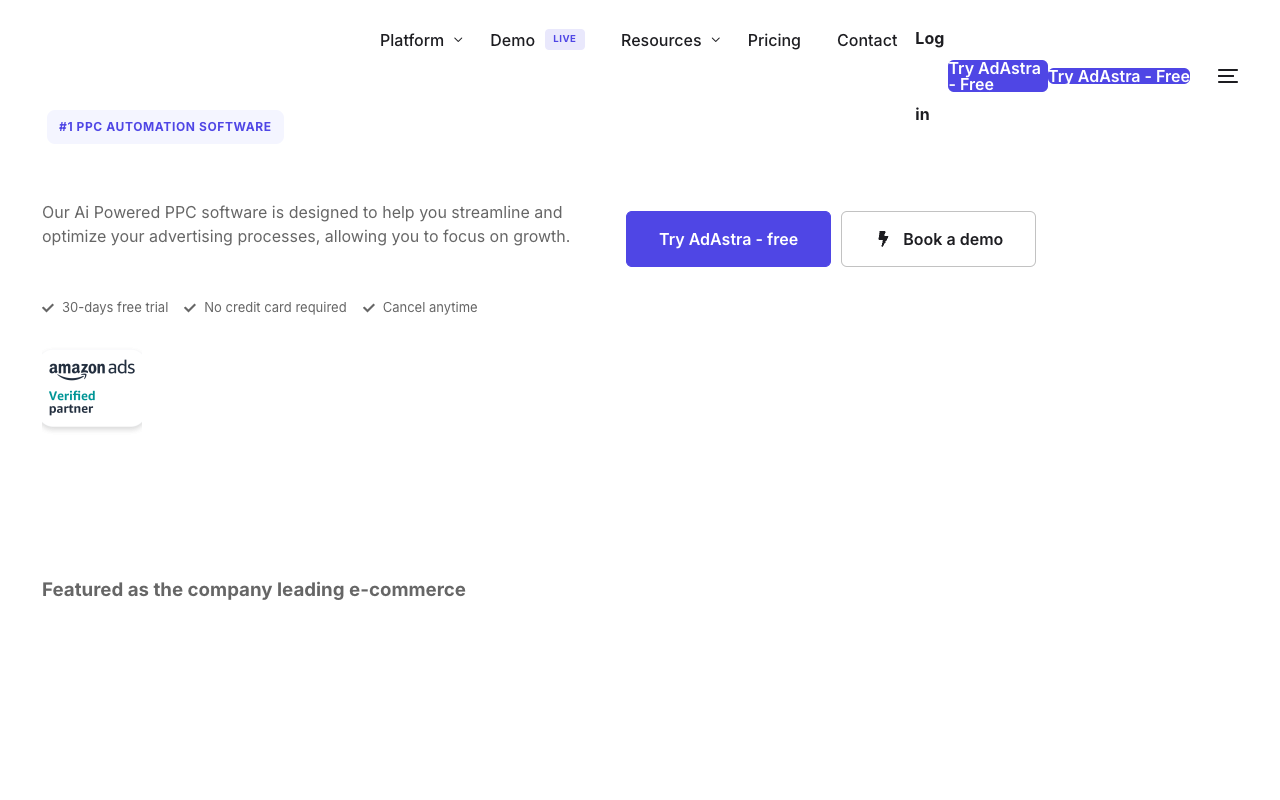
Task: Click the No credit card required text
Action: (275, 307)
